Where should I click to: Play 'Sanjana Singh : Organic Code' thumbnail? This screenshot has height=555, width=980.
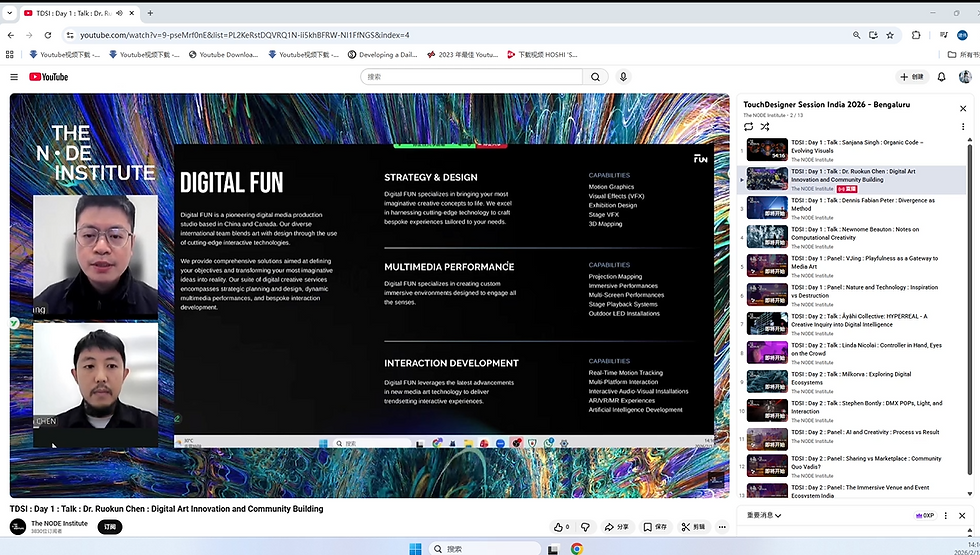pos(767,150)
